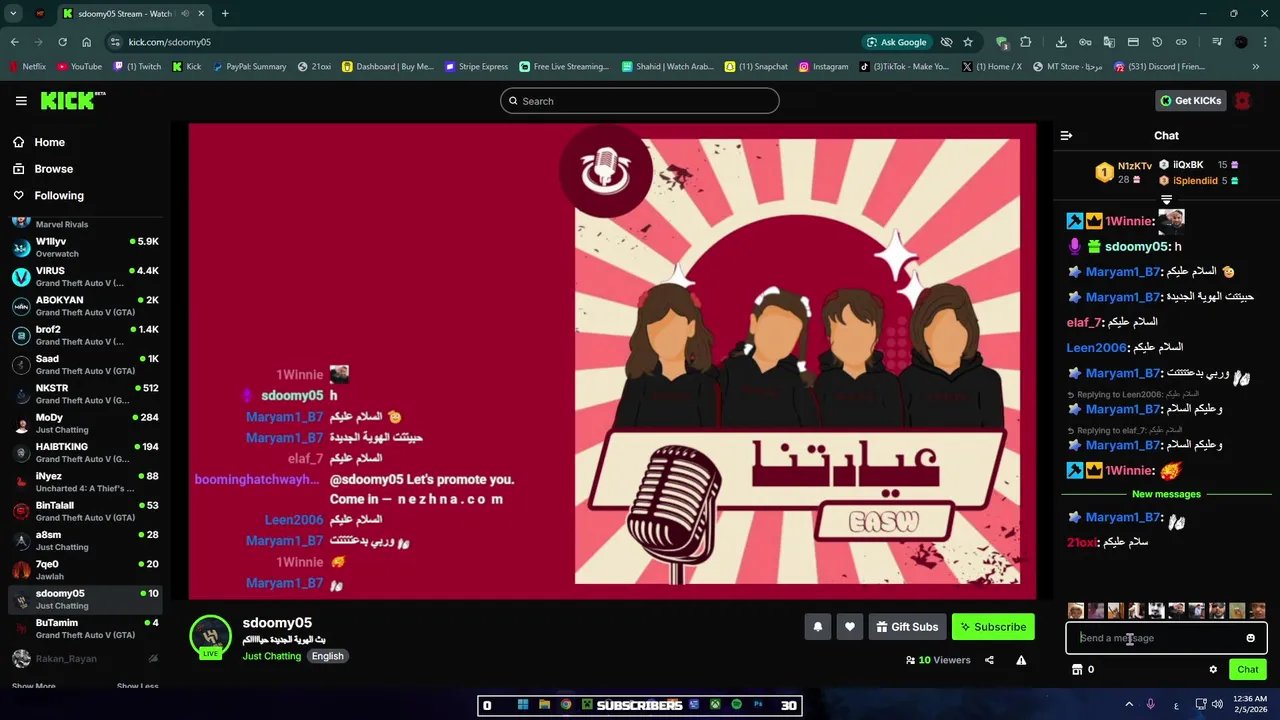
Task: Open VIRUS channel in the sidebar
Action: [x=85, y=277]
